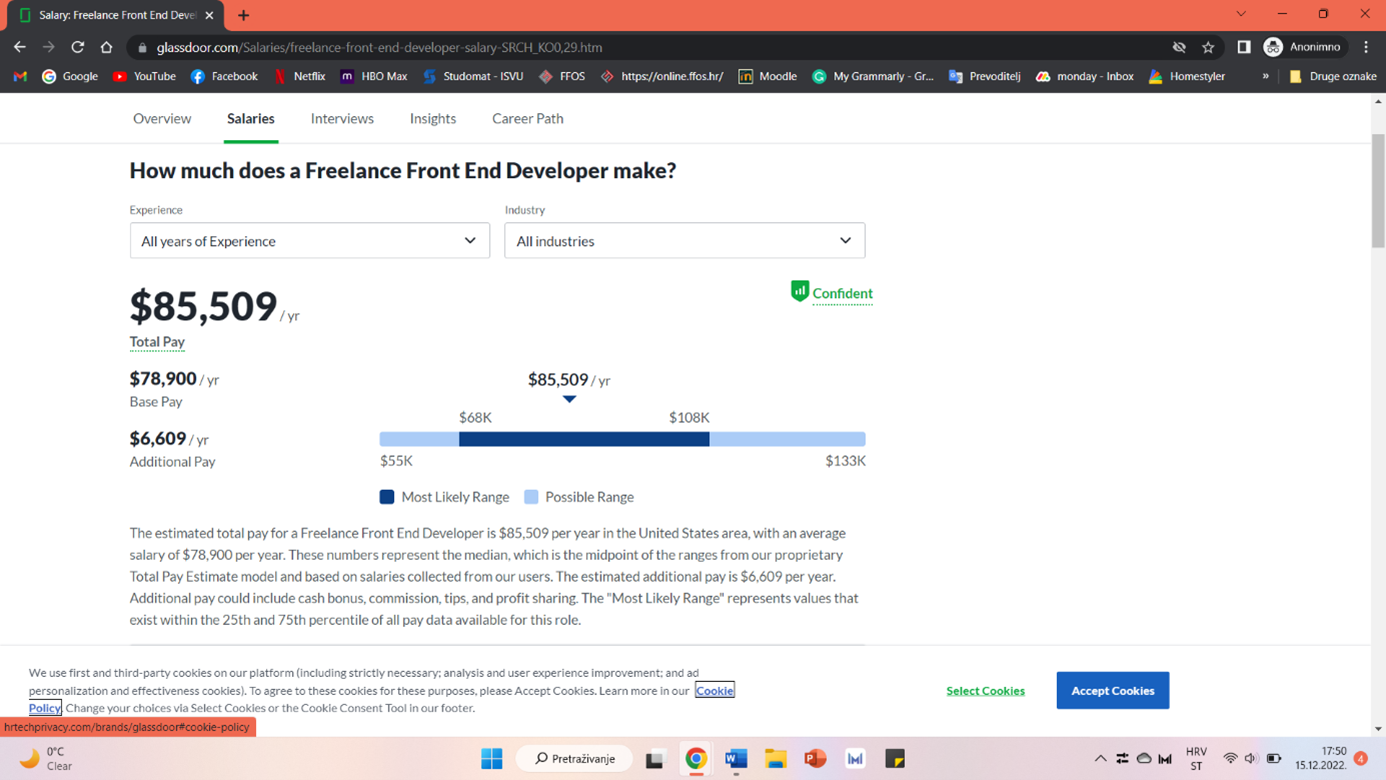1386x780 pixels.
Task: Open the Cookie Policy link
Action: pyautogui.click(x=714, y=690)
